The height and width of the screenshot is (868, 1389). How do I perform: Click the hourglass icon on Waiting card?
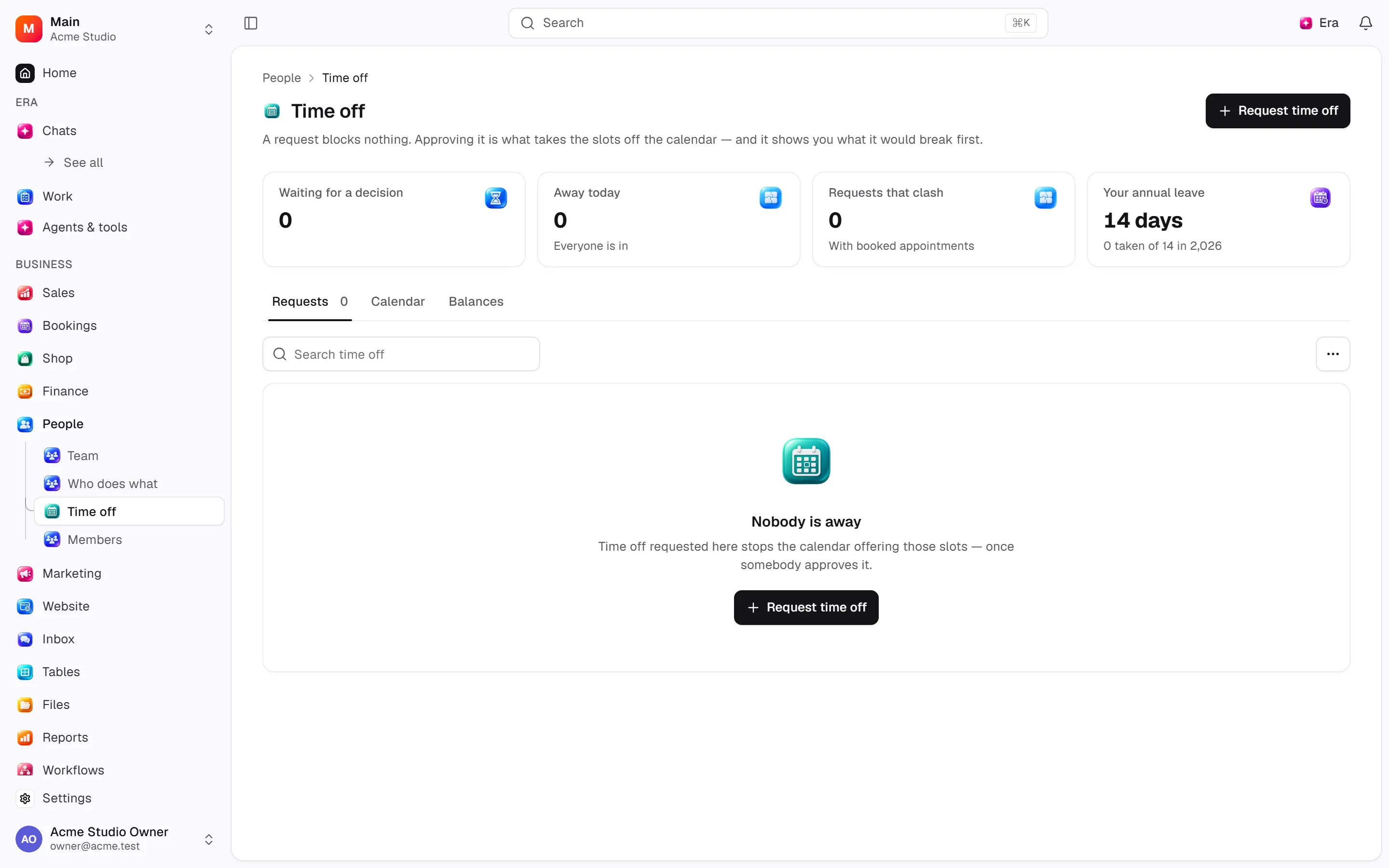(496, 198)
